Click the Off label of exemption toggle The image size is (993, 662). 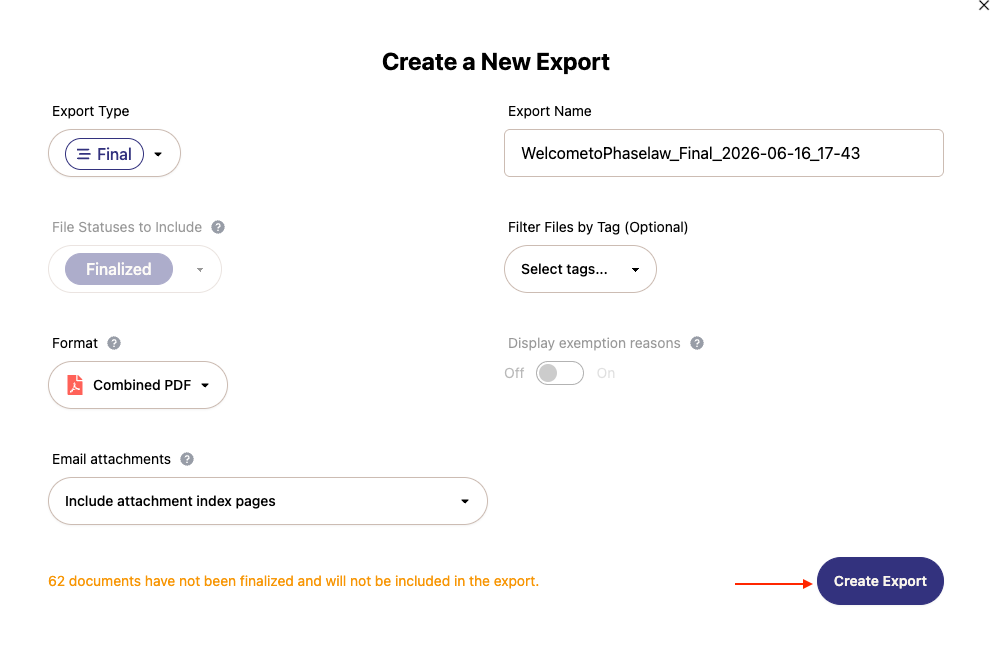514,373
